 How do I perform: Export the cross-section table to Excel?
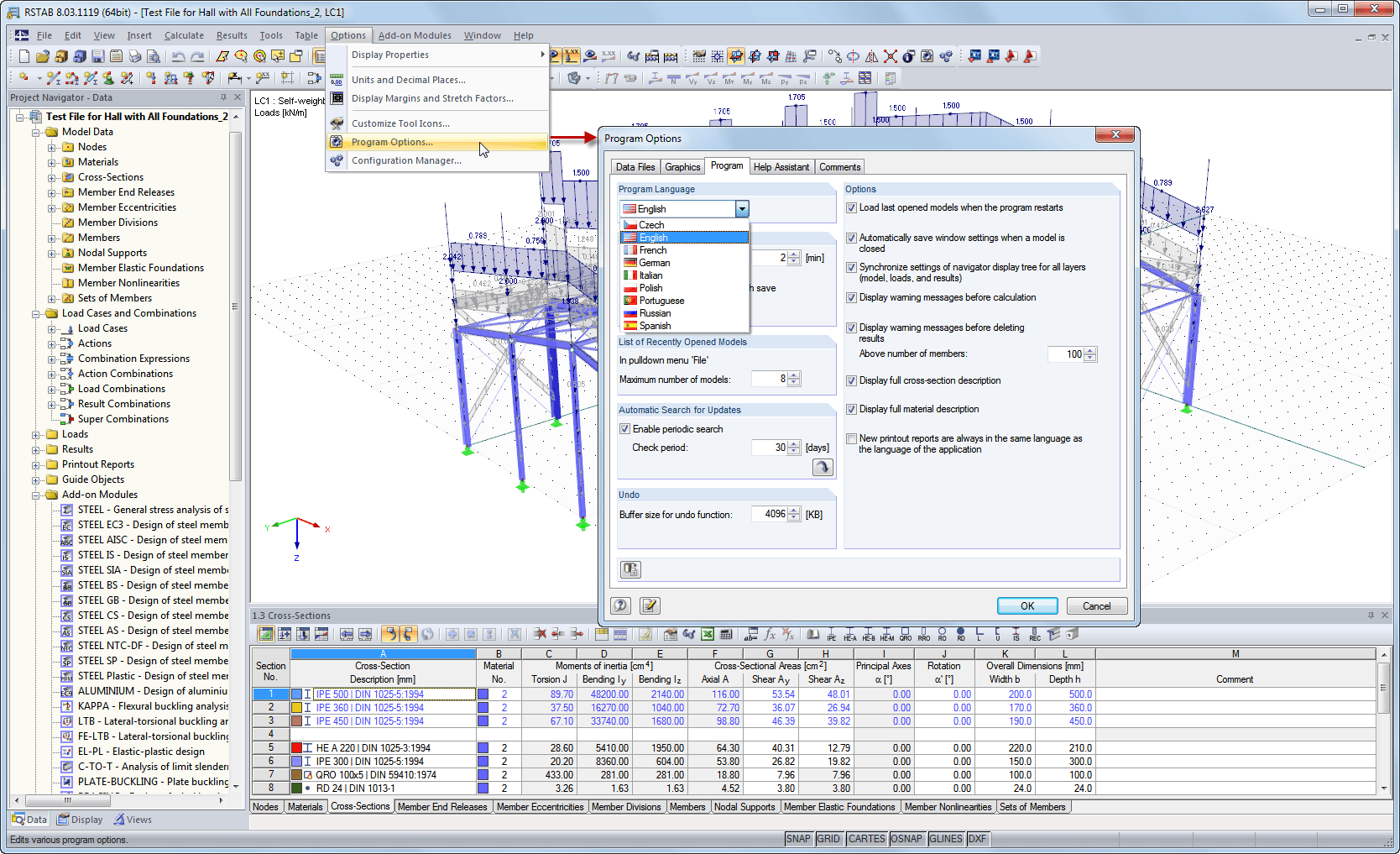pos(708,635)
